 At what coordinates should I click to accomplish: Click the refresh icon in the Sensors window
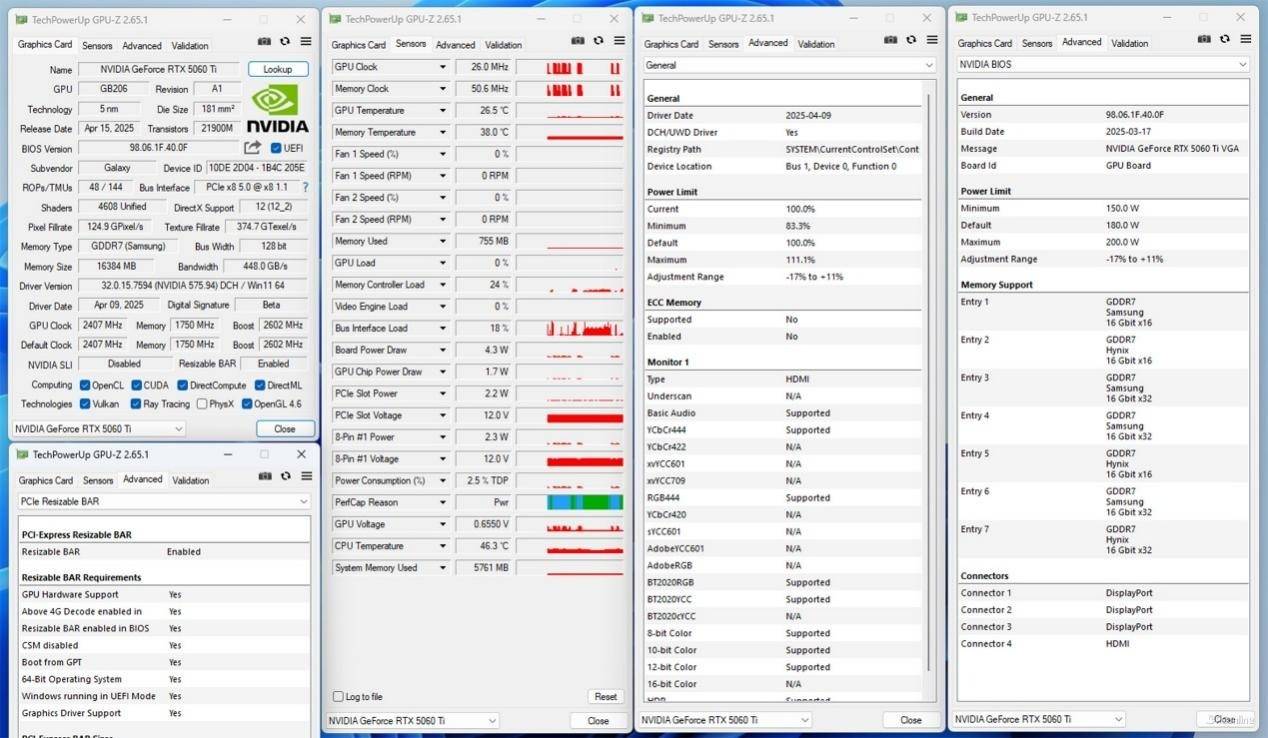pos(598,41)
